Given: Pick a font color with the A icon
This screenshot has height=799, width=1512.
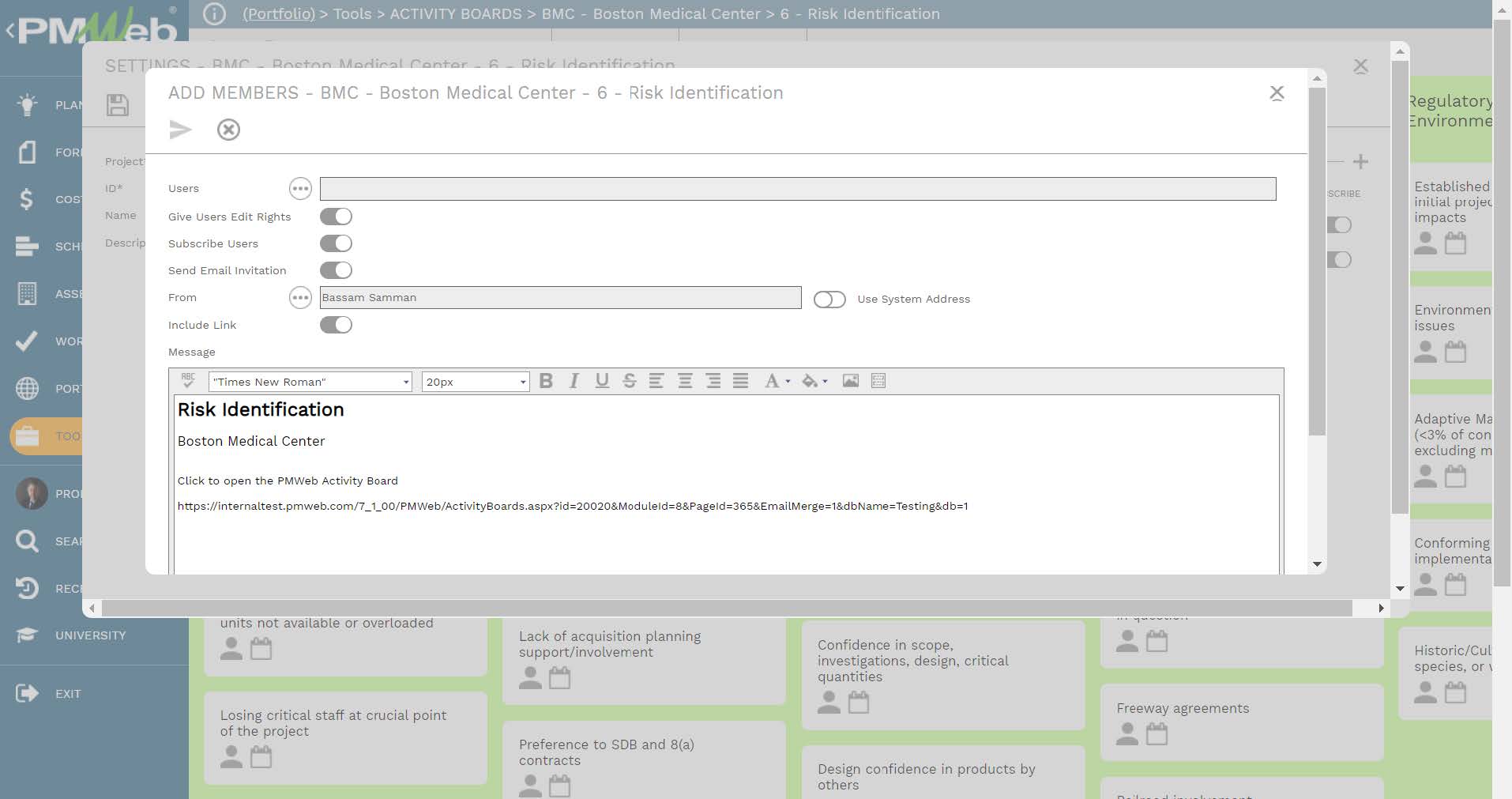Looking at the screenshot, I should pyautogui.click(x=771, y=381).
